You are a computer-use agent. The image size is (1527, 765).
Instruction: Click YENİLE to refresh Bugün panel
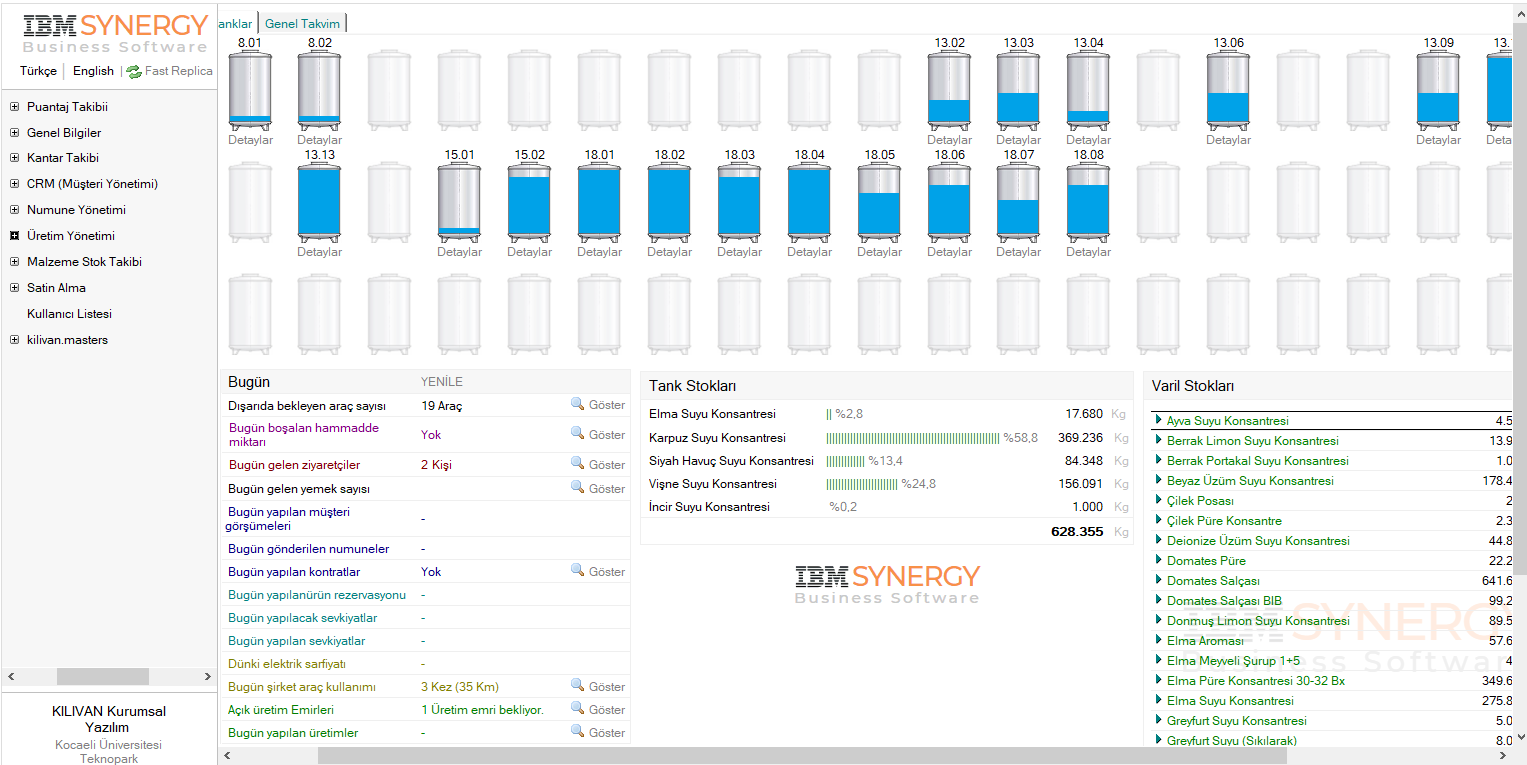pos(442,382)
